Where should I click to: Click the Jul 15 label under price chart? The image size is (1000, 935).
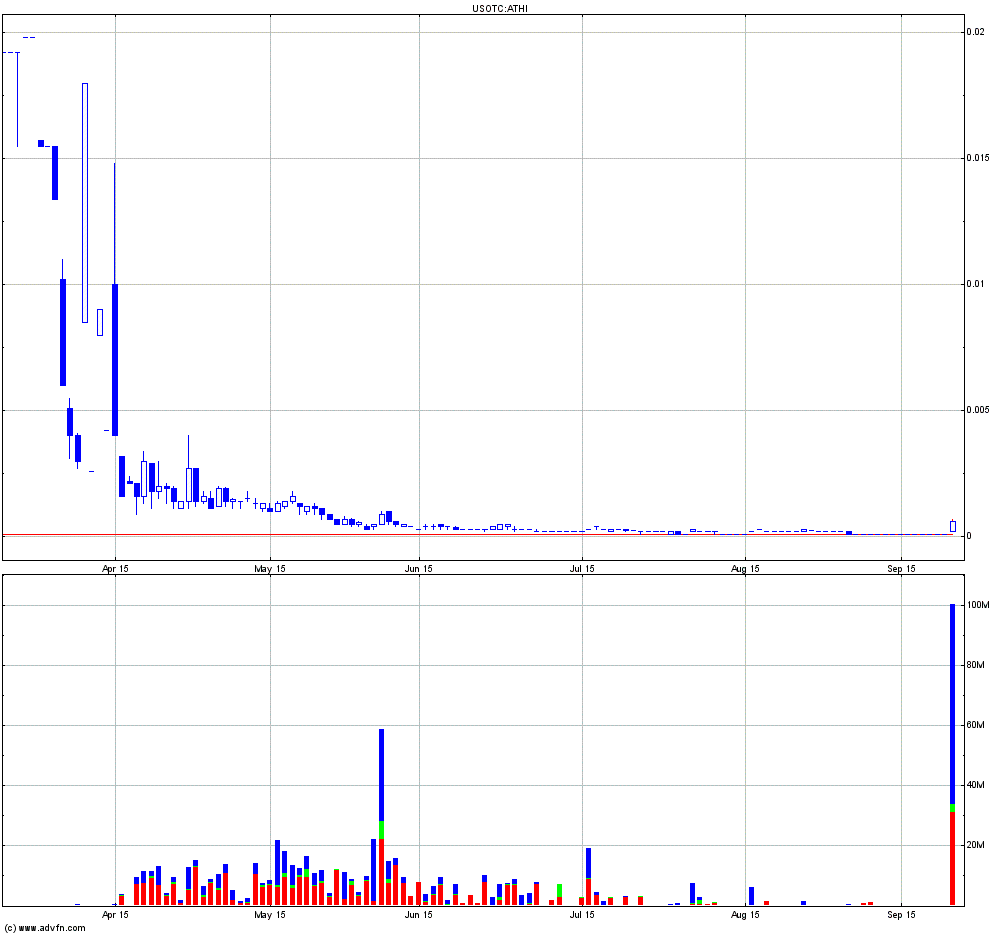(x=582, y=569)
